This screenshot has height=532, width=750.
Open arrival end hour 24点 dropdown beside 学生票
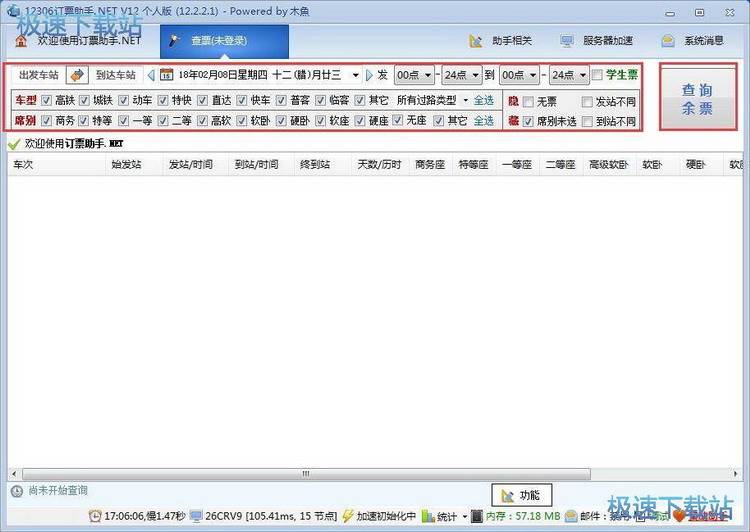tap(569, 75)
